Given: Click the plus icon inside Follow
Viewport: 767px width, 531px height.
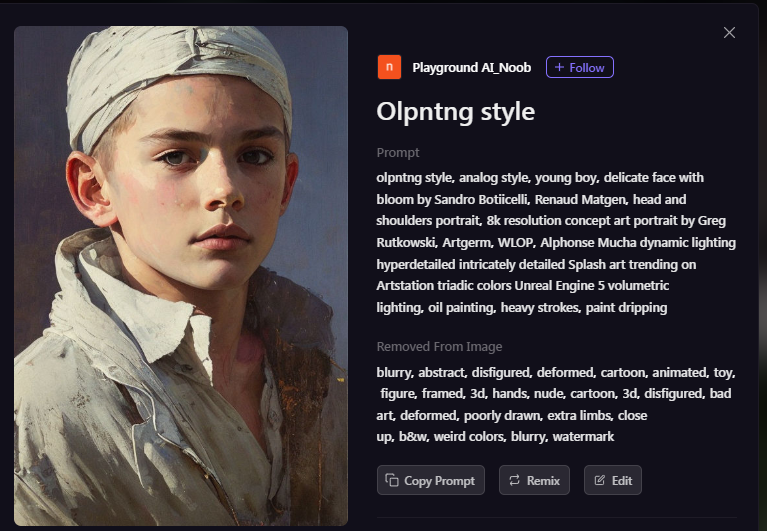Looking at the screenshot, I should coord(559,67).
